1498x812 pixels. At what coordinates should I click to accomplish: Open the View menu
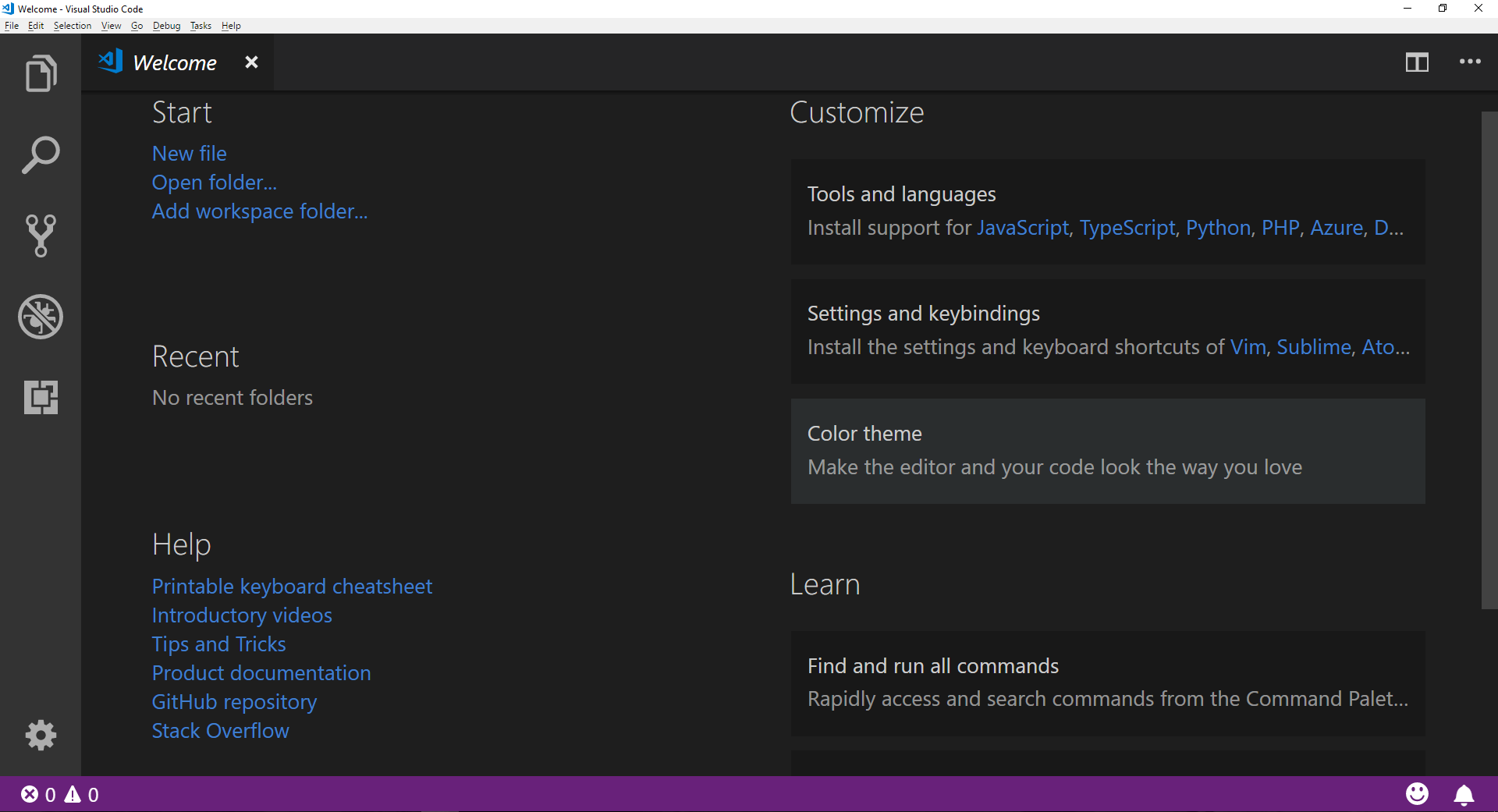click(x=112, y=26)
